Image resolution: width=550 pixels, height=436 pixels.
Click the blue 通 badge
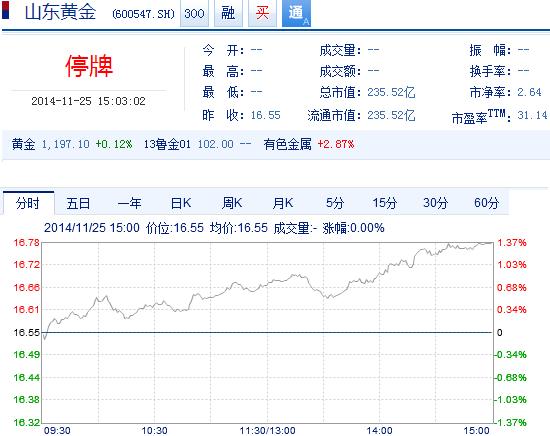click(296, 13)
